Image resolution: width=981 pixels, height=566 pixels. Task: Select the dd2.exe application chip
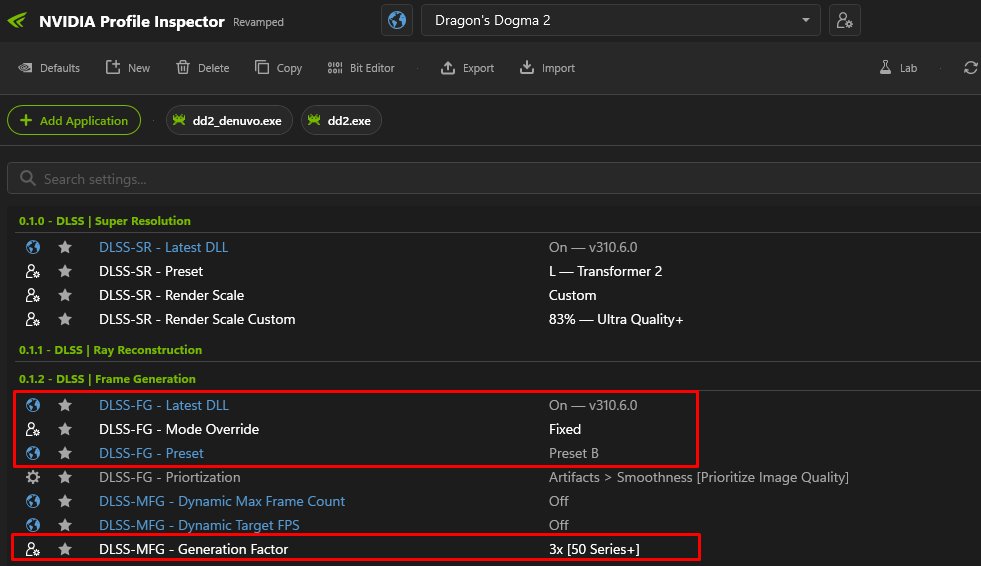[341, 120]
